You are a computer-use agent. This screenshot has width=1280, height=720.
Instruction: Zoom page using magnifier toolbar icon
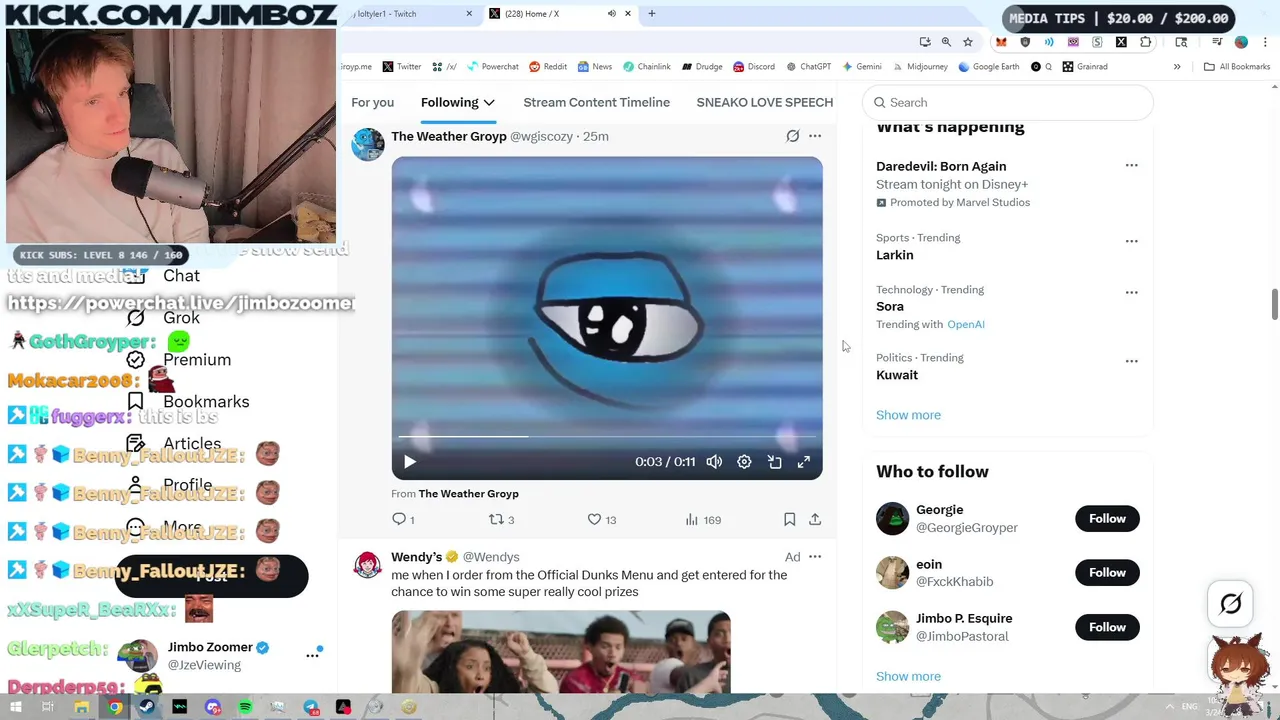(x=946, y=42)
